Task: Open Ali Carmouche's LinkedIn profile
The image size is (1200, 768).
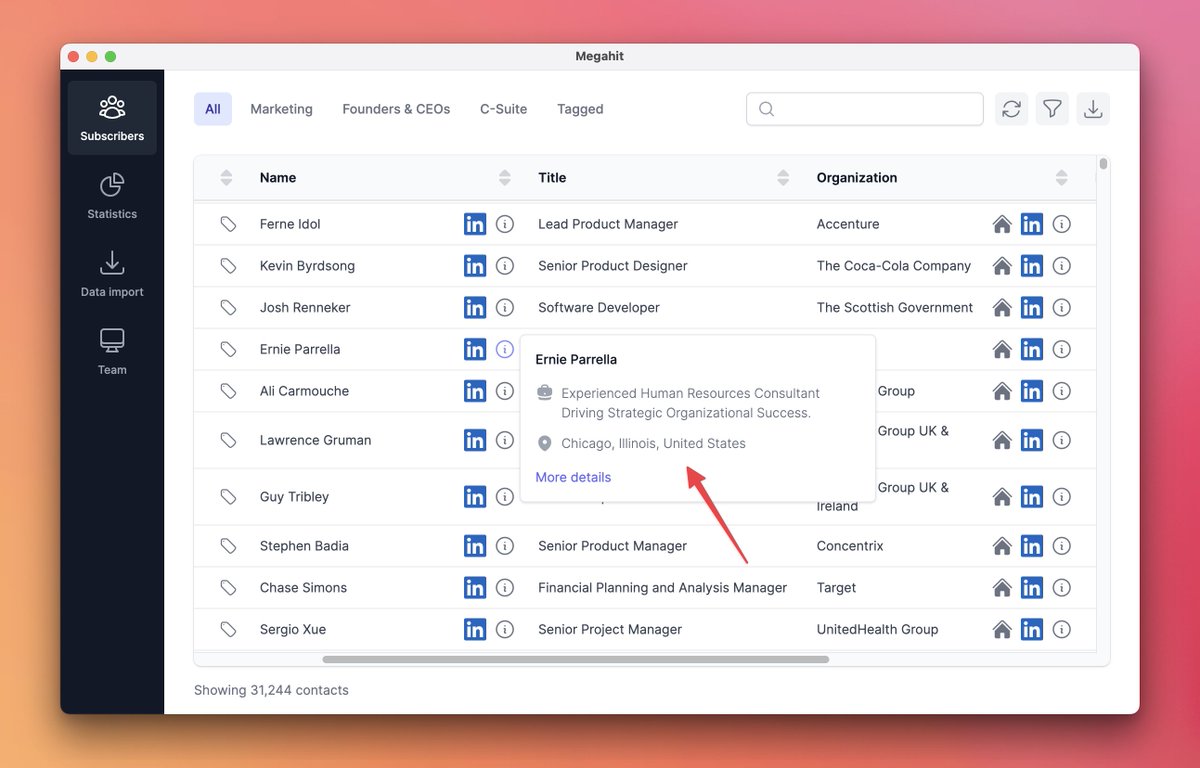Action: pyautogui.click(x=475, y=391)
